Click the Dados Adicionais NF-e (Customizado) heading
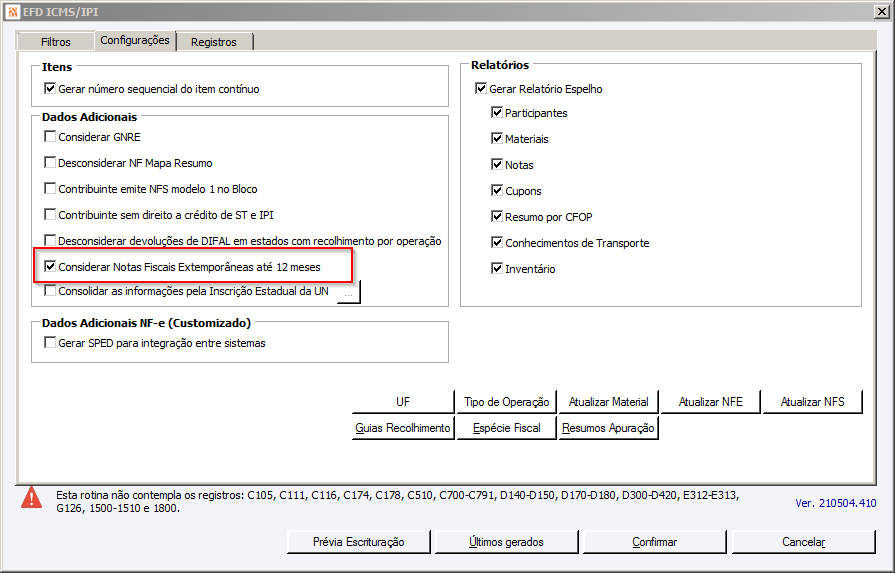 (146, 323)
